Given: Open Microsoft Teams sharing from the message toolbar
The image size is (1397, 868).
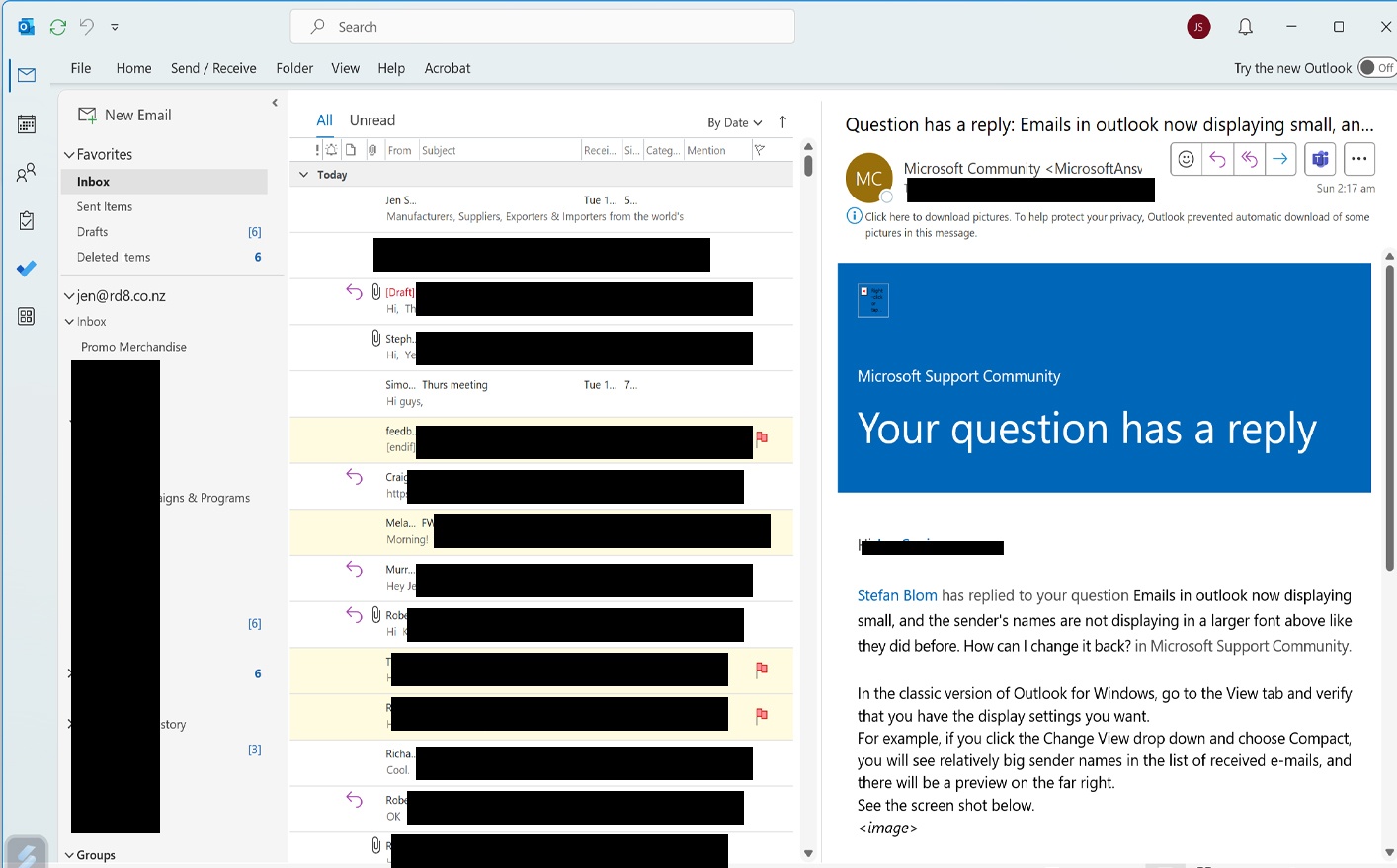Looking at the screenshot, I should coord(1319,158).
